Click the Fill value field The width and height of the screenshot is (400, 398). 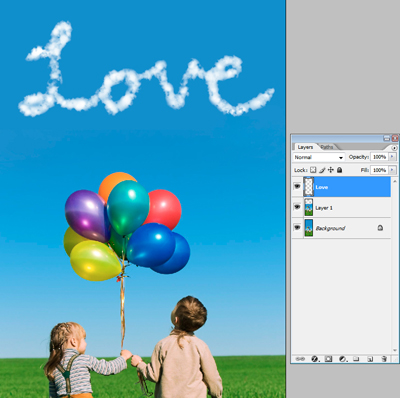point(379,170)
